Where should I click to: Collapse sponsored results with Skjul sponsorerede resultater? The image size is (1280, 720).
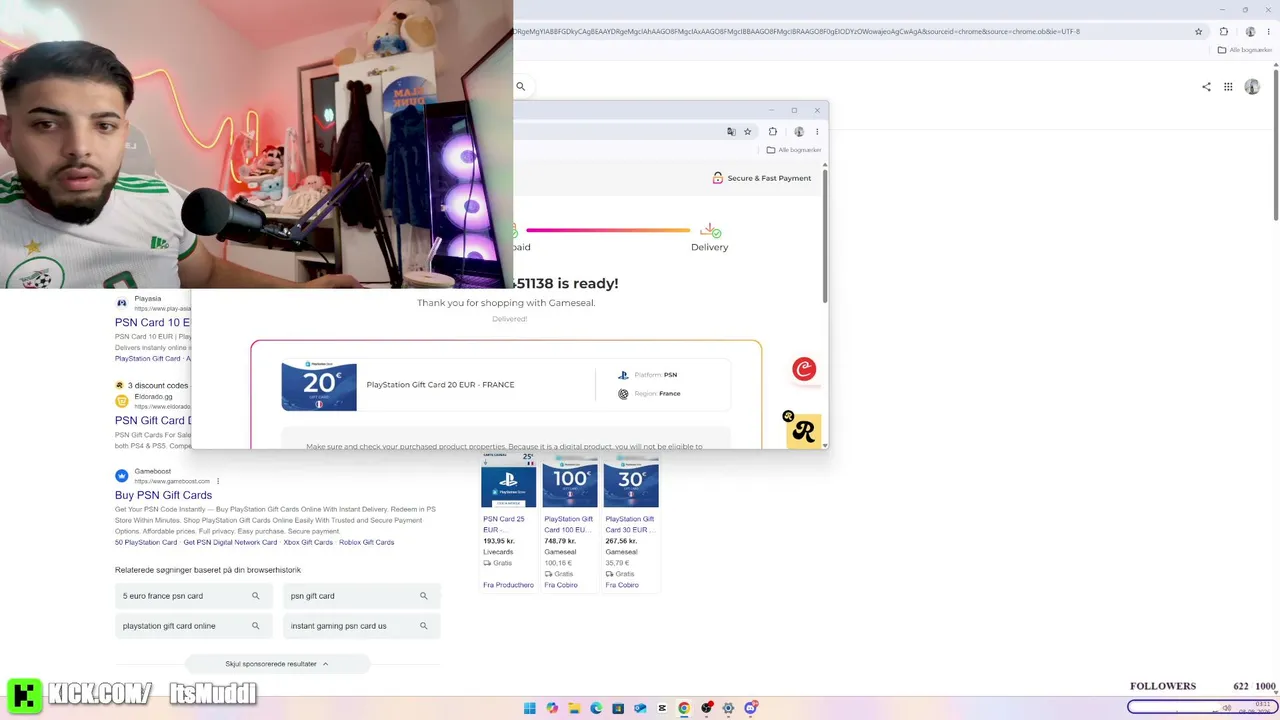277,664
